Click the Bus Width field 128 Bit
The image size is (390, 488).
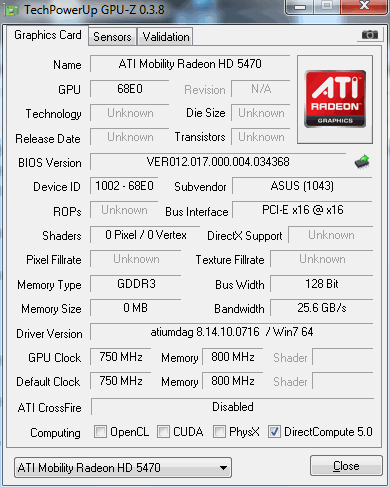point(321,284)
